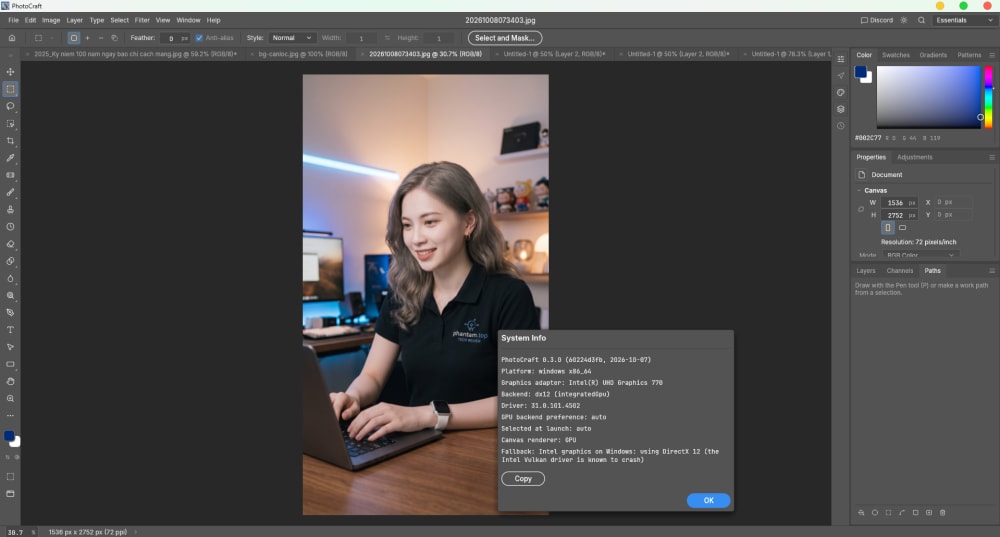This screenshot has height=537, width=1000.
Task: Select the Eraser tool
Action: tap(10, 244)
